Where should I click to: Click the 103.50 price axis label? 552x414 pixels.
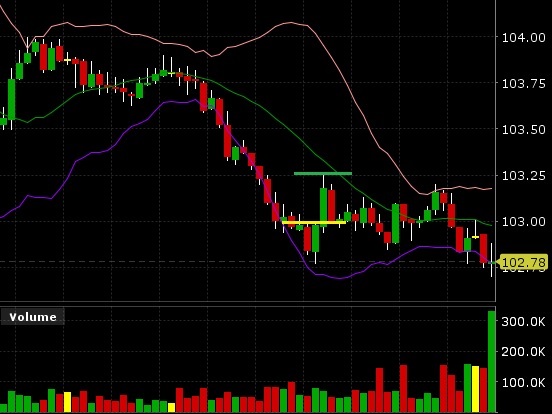click(x=523, y=130)
